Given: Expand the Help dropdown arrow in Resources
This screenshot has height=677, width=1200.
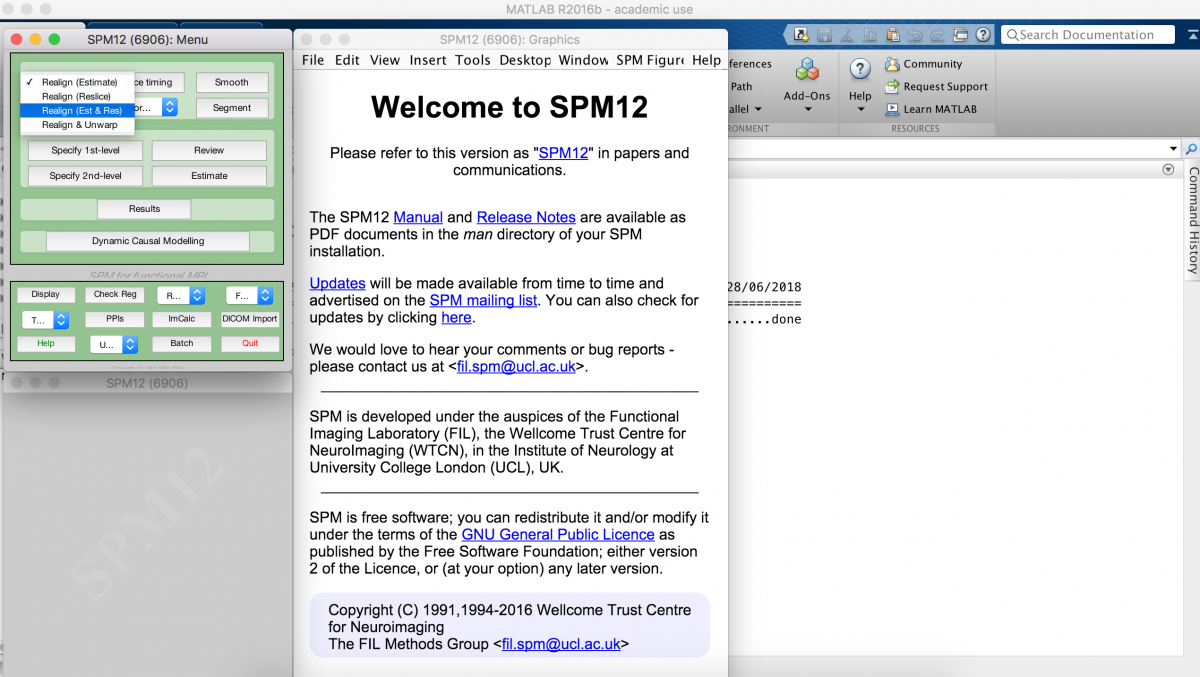Looking at the screenshot, I should [x=860, y=109].
